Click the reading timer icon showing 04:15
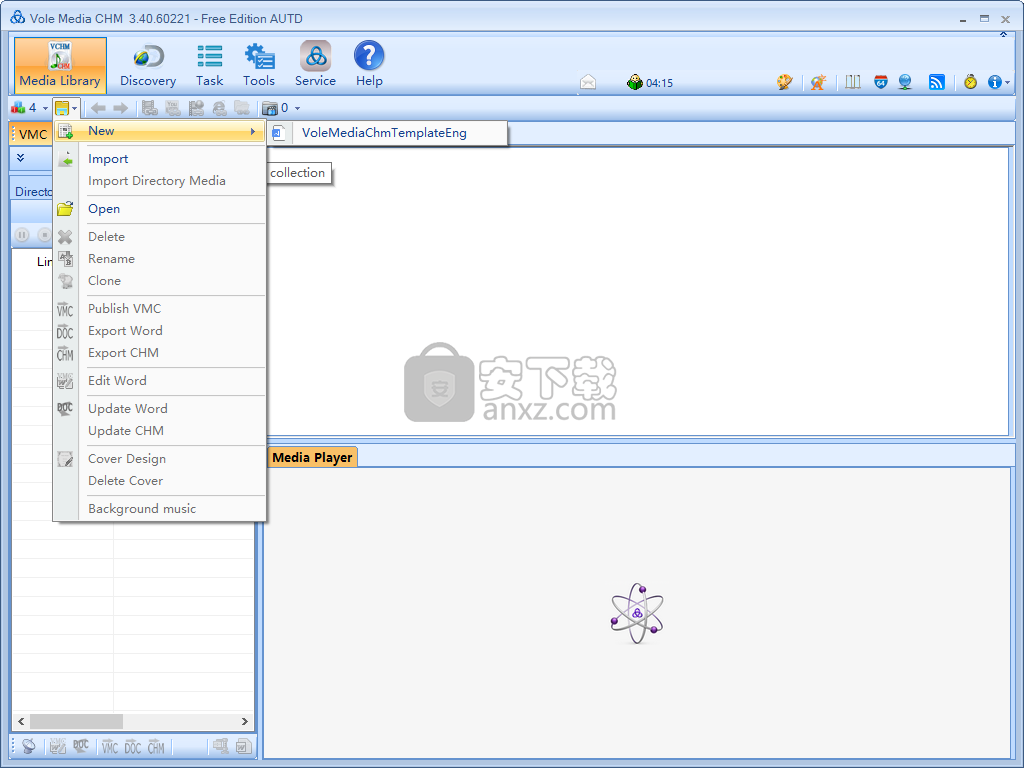 click(650, 82)
